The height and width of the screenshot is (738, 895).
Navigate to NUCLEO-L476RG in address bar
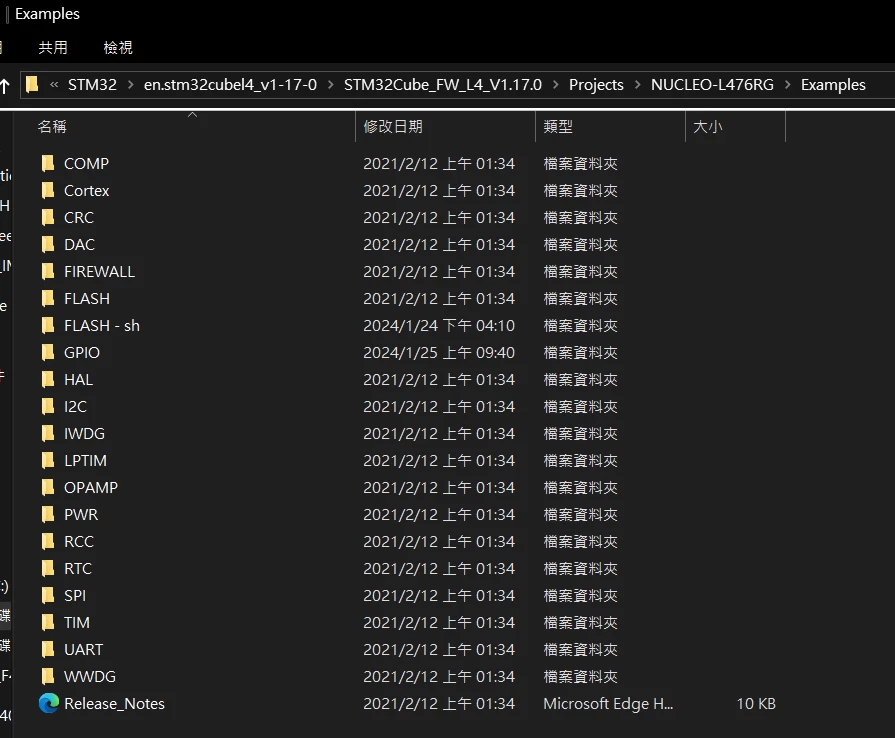pos(712,85)
